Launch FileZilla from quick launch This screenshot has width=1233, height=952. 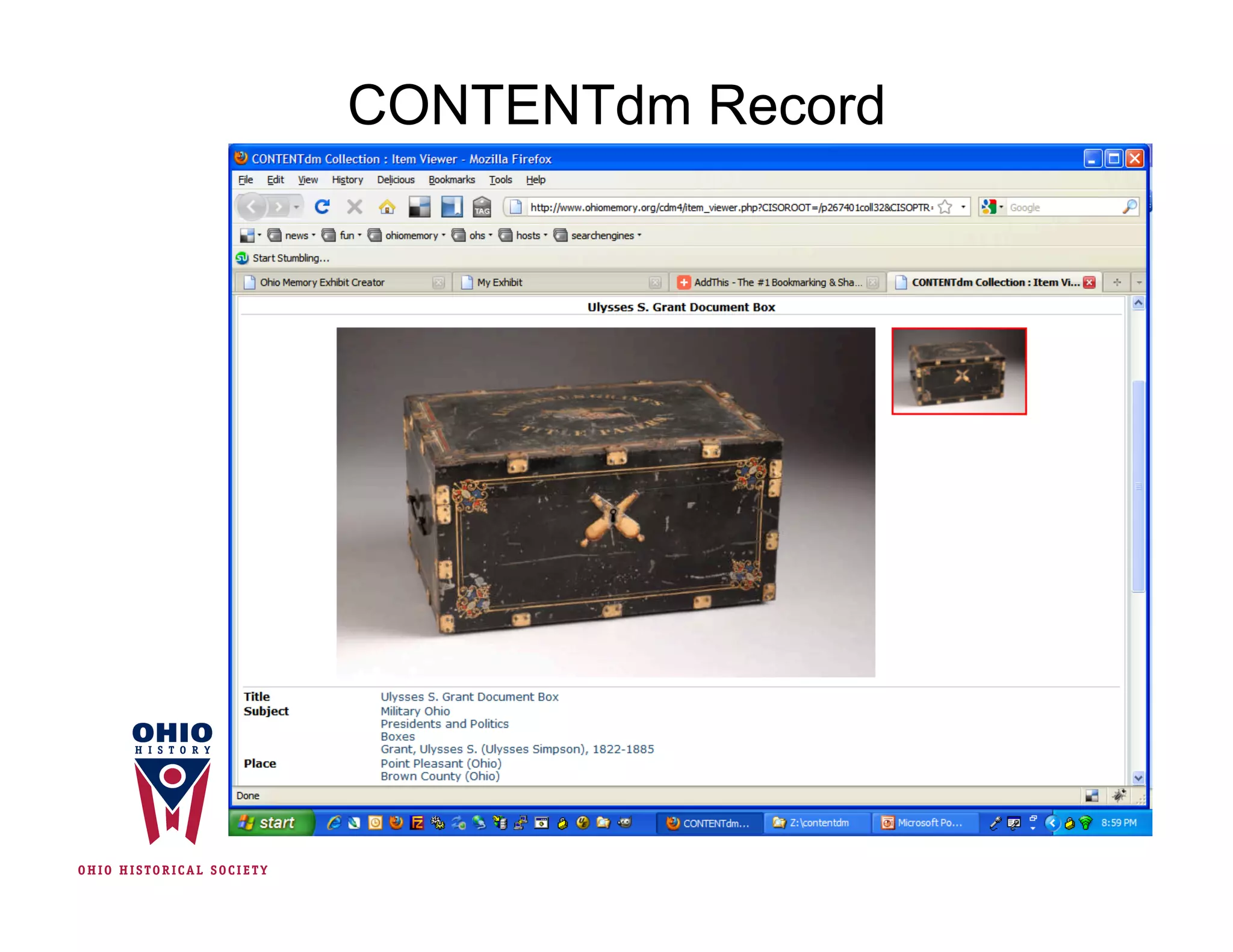click(417, 823)
